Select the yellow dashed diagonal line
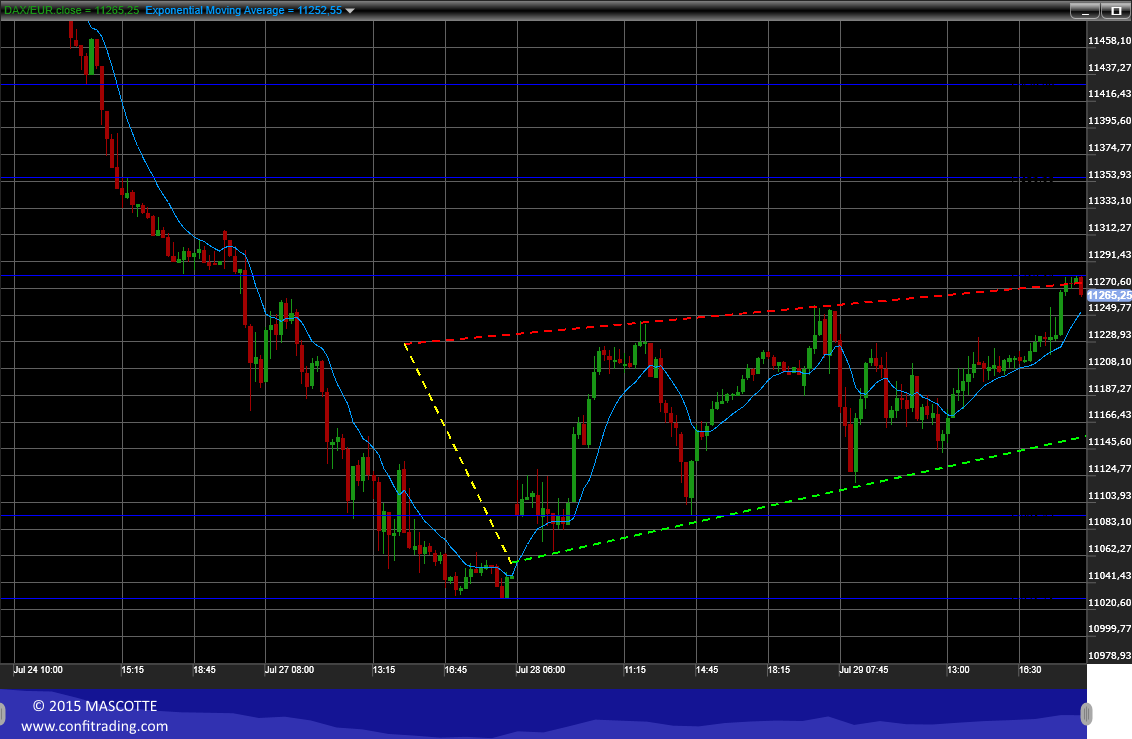Screen dimensions: 1132x739 458,452
